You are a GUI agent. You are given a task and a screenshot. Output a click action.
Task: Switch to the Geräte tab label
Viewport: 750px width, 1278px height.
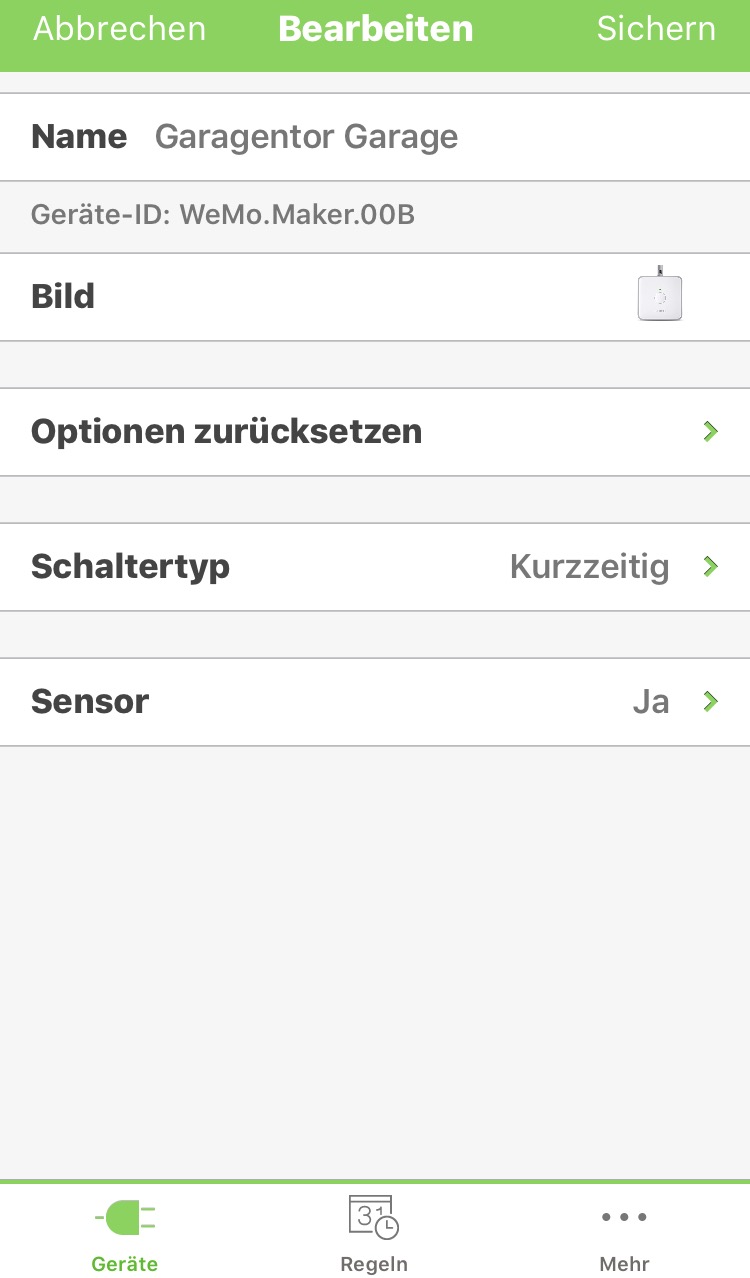click(125, 1264)
